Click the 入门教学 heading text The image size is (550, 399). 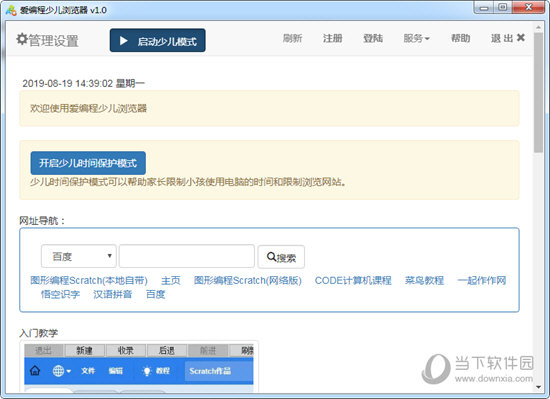coord(39,333)
